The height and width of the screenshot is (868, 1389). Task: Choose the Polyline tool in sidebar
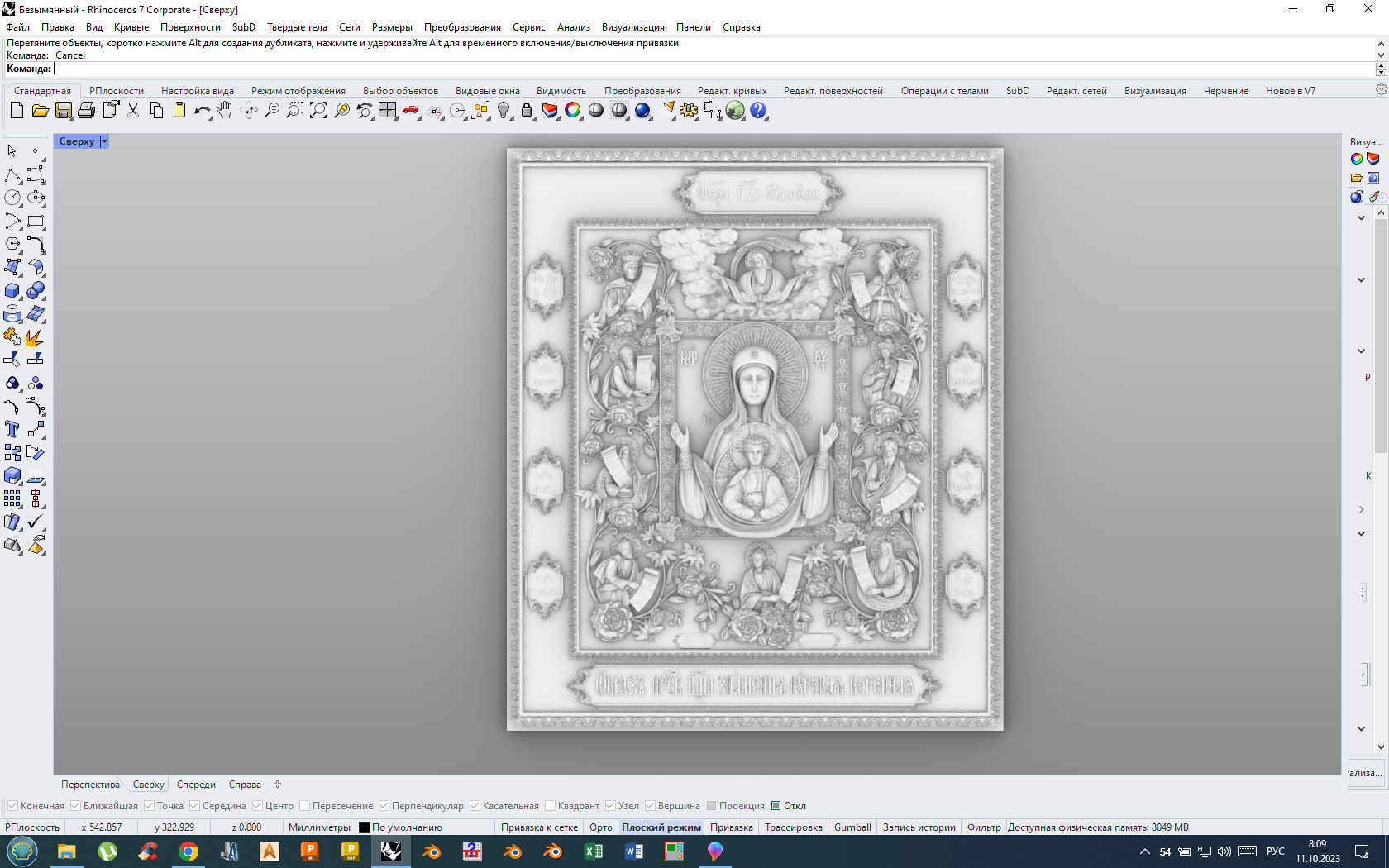(12, 174)
